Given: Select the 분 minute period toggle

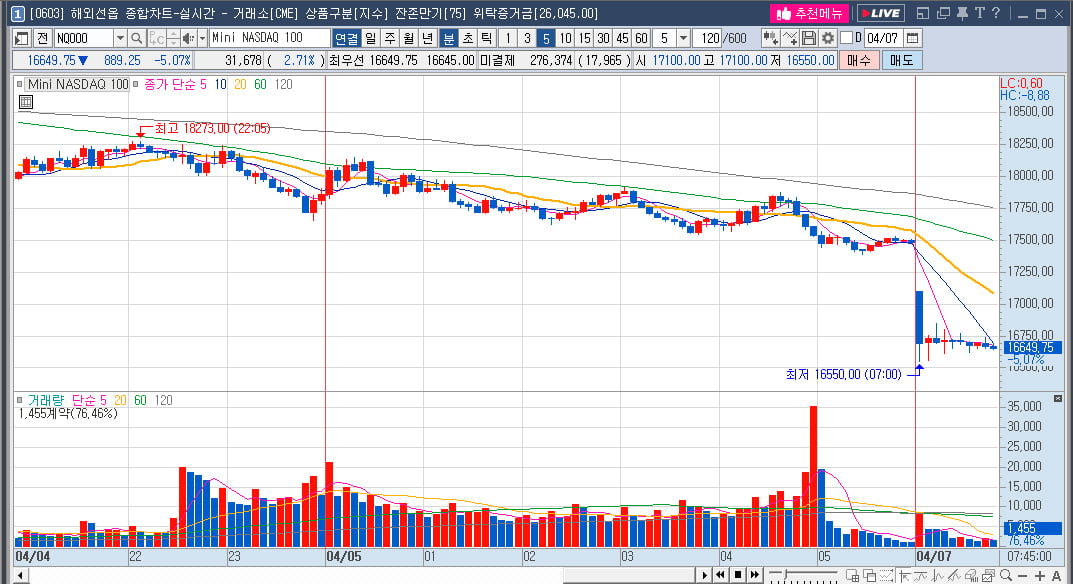Looking at the screenshot, I should (449, 38).
